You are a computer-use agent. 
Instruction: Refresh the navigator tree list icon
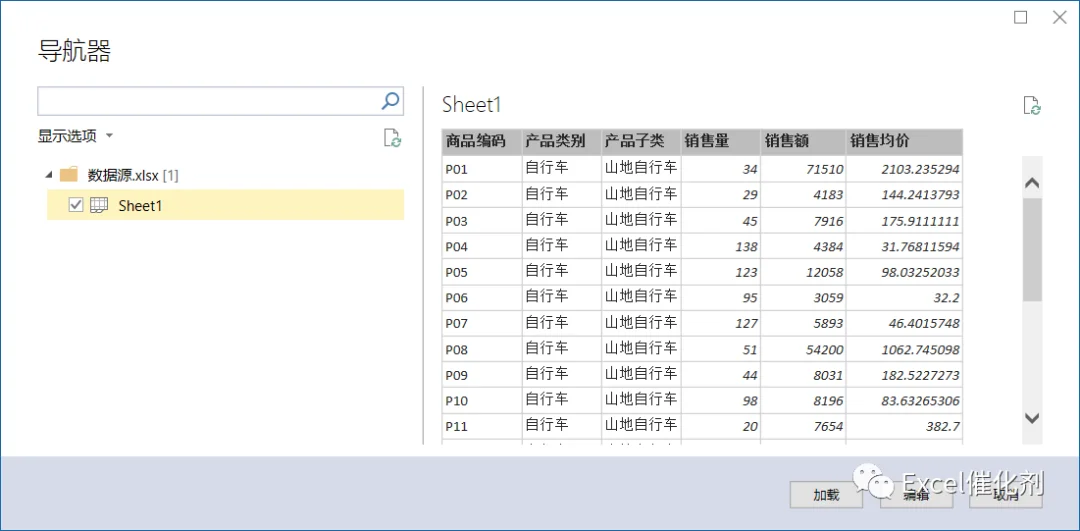coord(392,138)
